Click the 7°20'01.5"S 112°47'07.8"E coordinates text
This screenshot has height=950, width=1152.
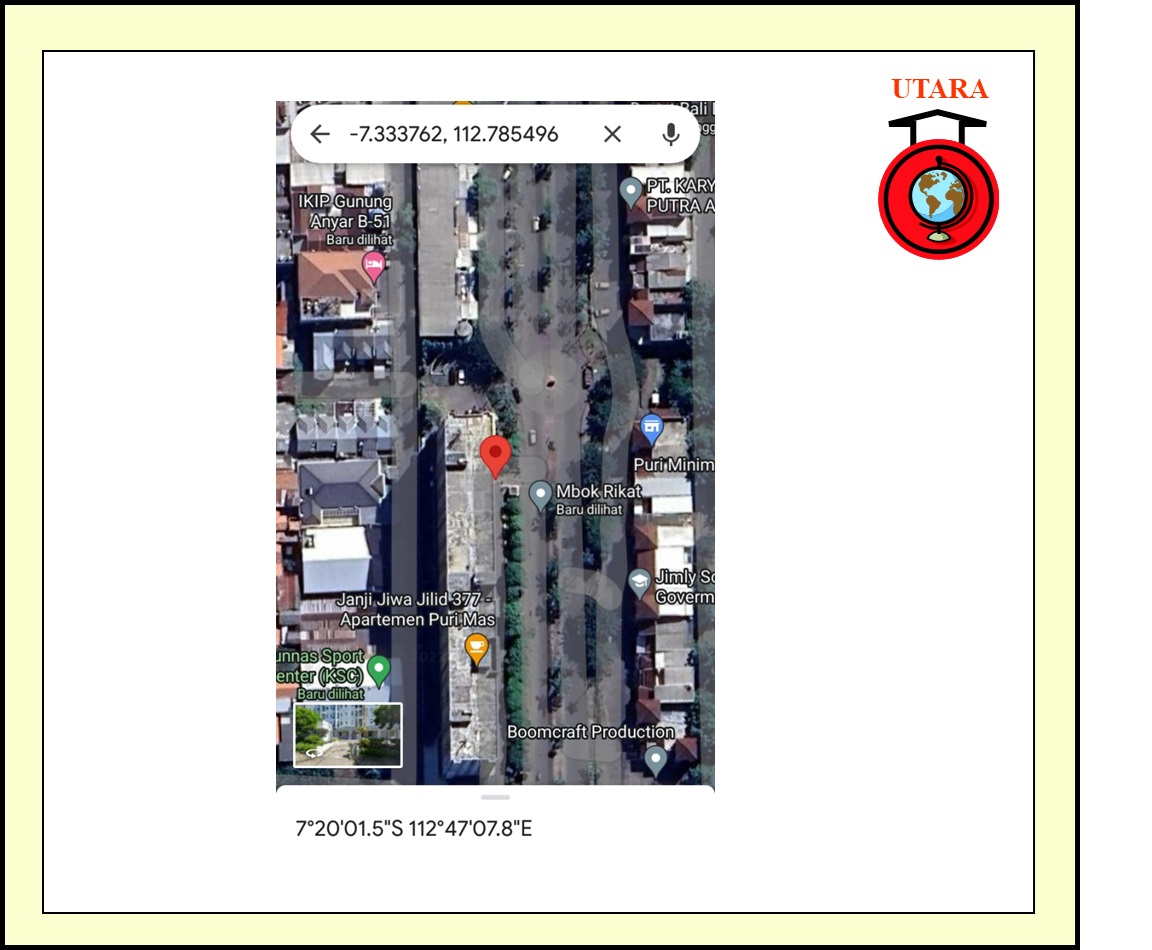(414, 829)
